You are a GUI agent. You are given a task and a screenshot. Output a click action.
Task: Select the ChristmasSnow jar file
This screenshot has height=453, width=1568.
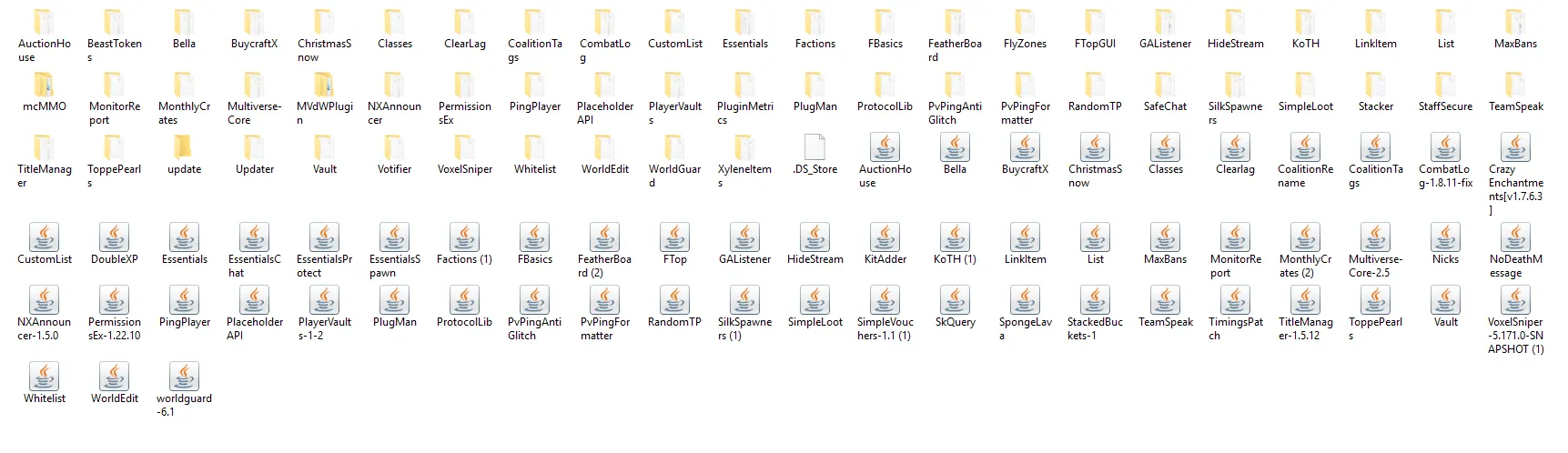[1095, 161]
